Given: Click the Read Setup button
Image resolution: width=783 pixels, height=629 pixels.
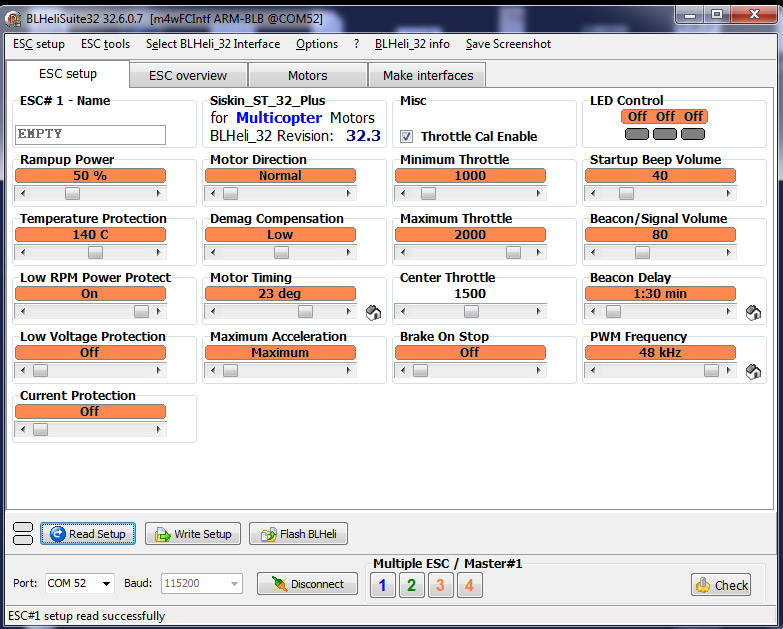Looking at the screenshot, I should (88, 534).
